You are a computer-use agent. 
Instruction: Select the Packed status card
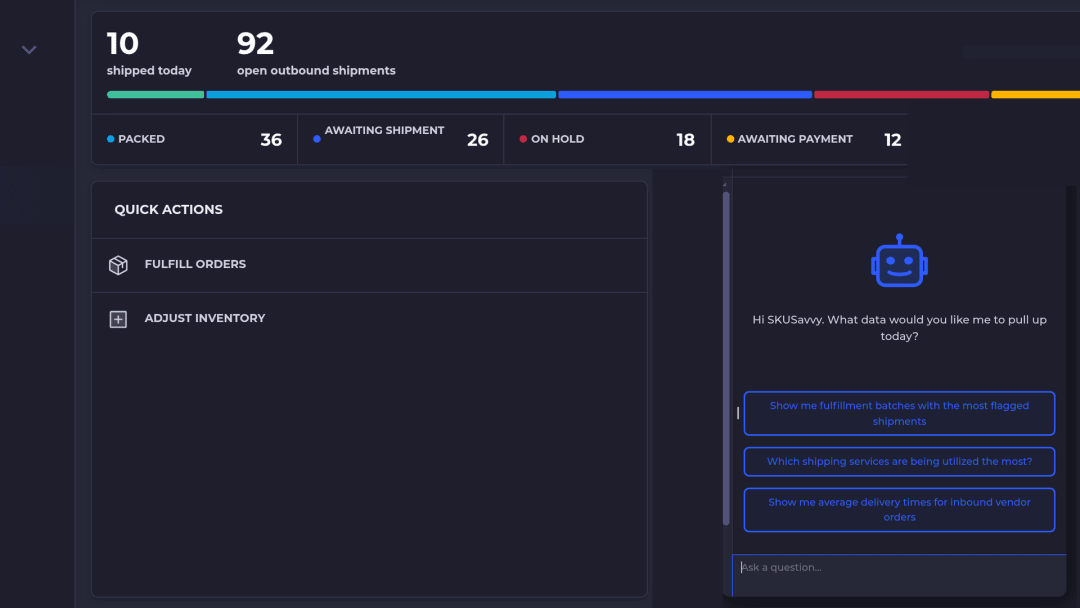point(195,139)
